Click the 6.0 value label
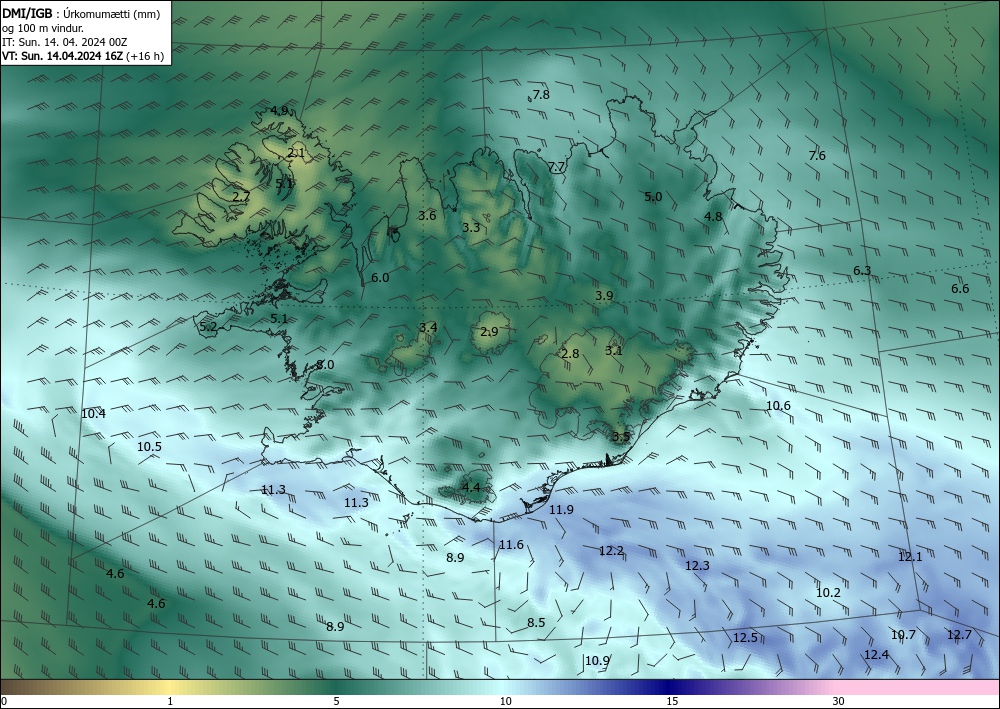The width and height of the screenshot is (1000, 709). click(380, 277)
